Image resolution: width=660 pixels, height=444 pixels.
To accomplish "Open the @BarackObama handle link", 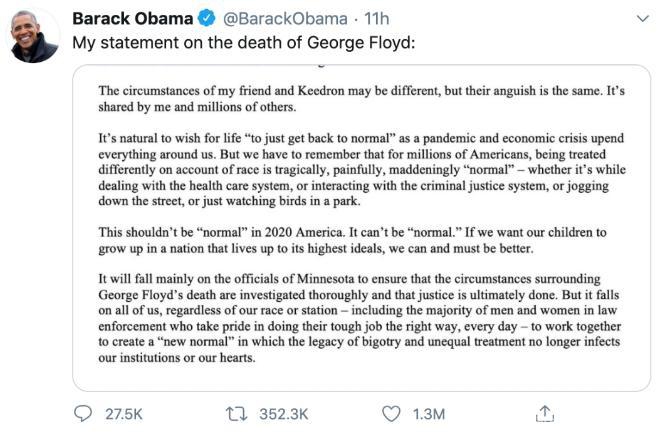I will tap(286, 19).
